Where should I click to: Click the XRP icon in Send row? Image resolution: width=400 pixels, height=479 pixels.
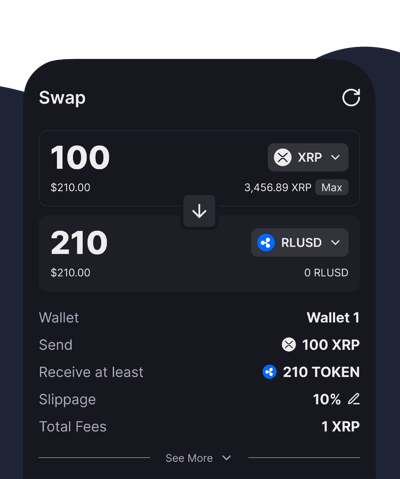tap(289, 345)
